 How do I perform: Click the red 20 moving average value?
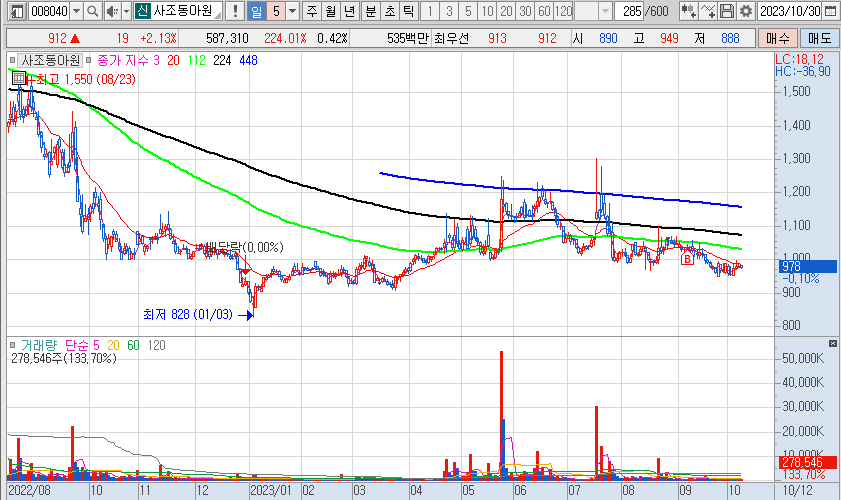173,61
